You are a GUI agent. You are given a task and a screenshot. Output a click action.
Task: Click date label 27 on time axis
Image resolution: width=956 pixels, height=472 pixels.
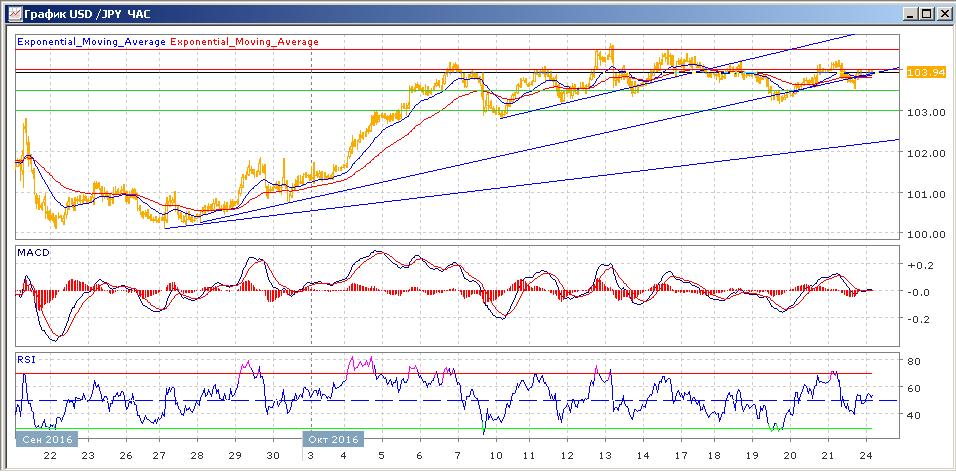(x=160, y=456)
